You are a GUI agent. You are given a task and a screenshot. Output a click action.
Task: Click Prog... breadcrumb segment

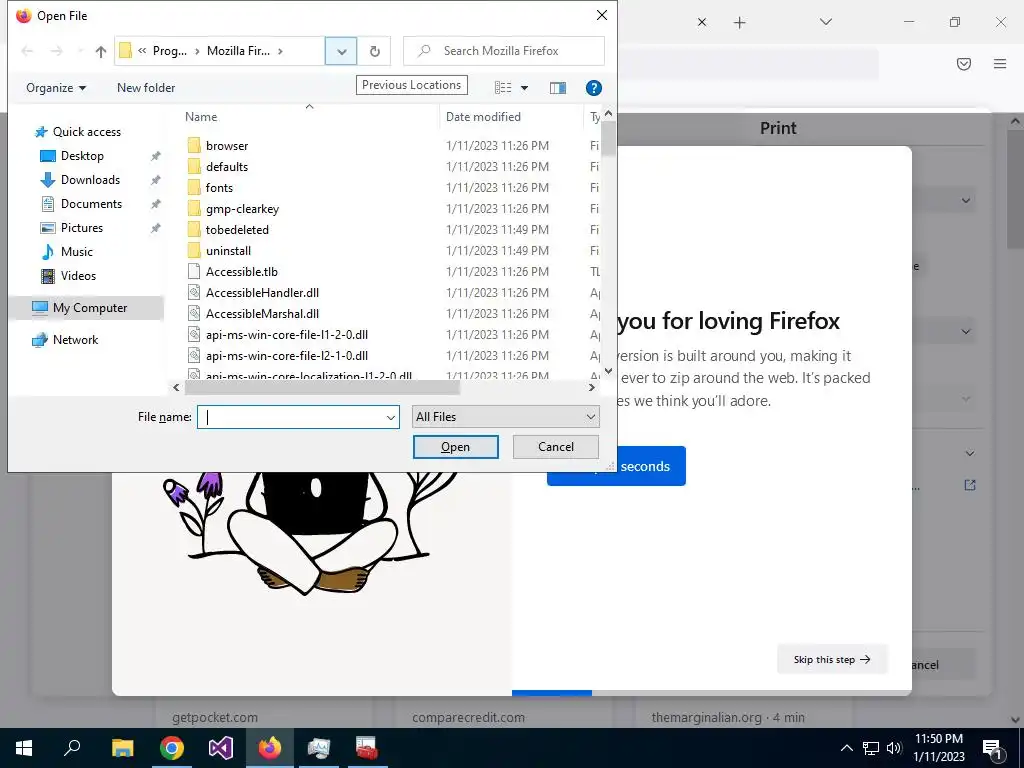click(x=170, y=51)
